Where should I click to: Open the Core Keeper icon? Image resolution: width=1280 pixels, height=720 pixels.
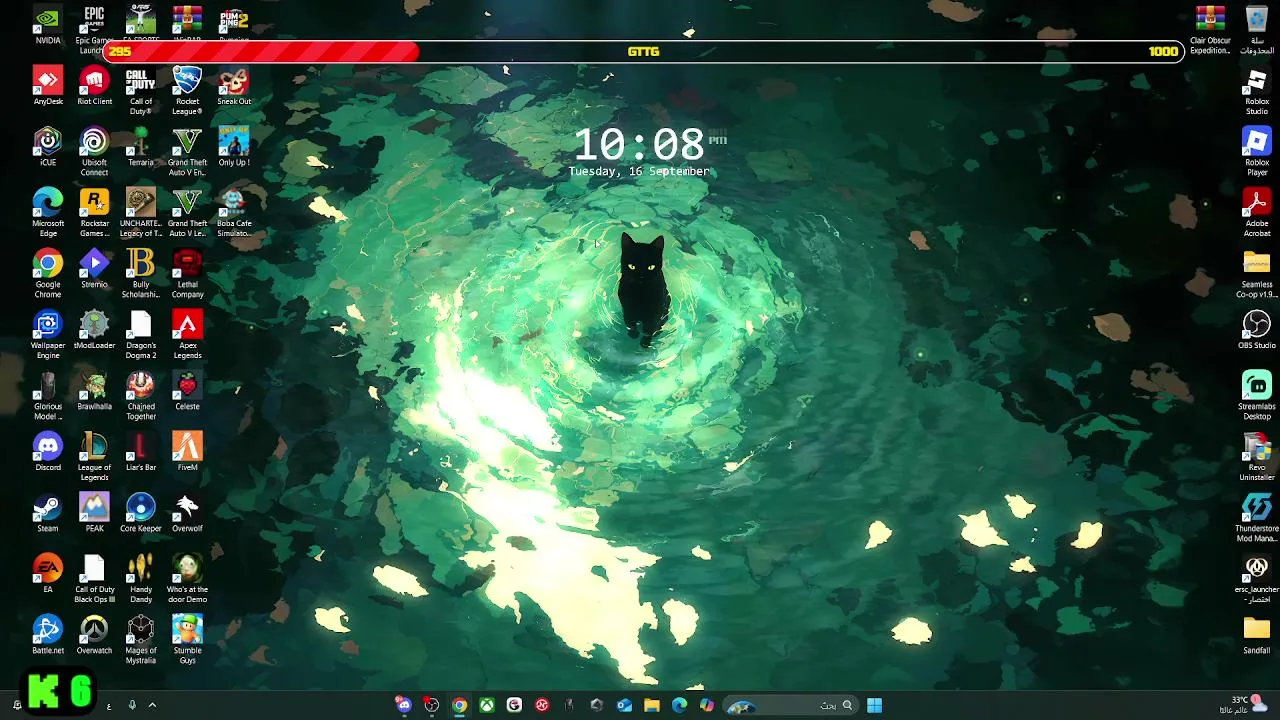pyautogui.click(x=141, y=513)
